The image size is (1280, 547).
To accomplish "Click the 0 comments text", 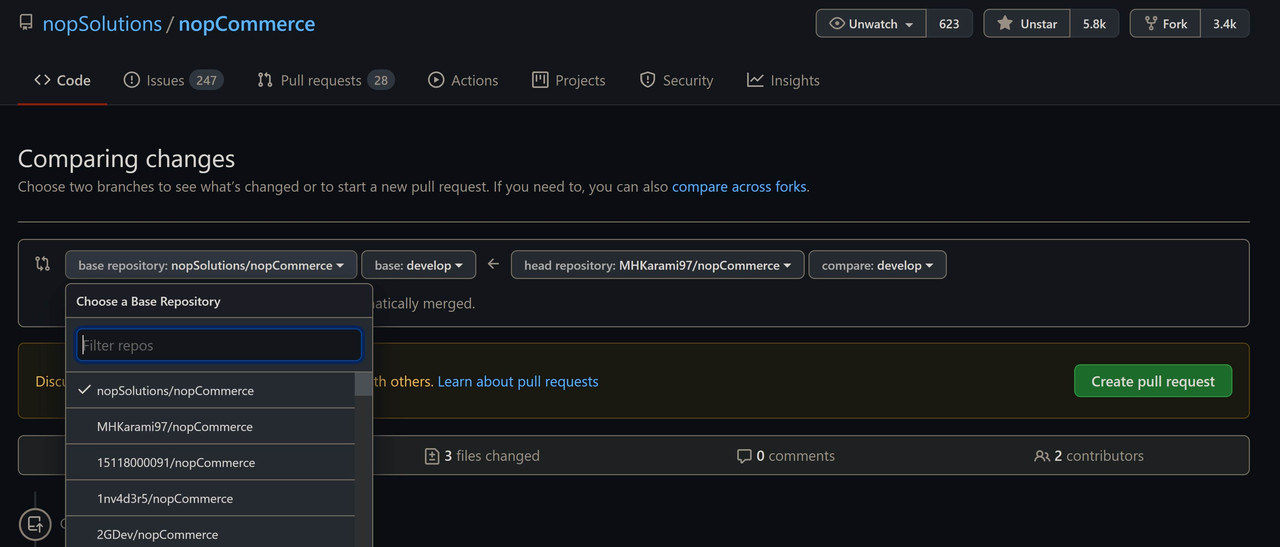I will tap(795, 456).
